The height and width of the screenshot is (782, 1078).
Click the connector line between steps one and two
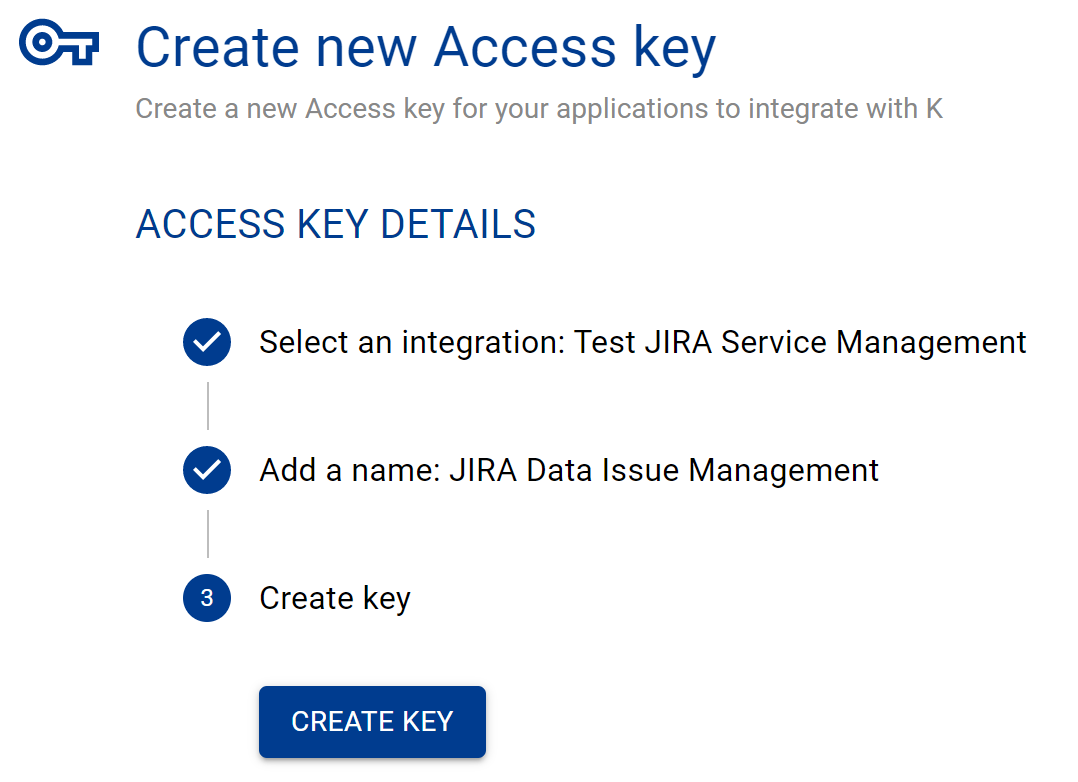[207, 405]
